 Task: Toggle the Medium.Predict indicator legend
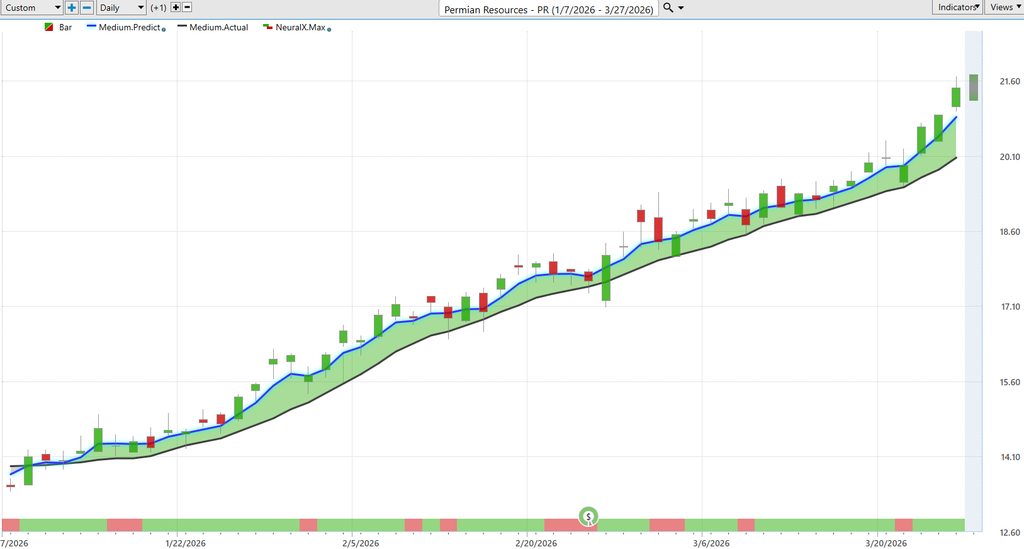pos(129,27)
